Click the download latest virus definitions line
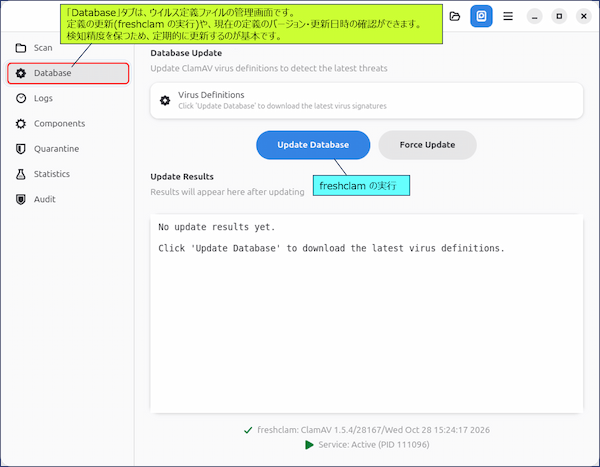This screenshot has height=467, width=600. [331, 248]
